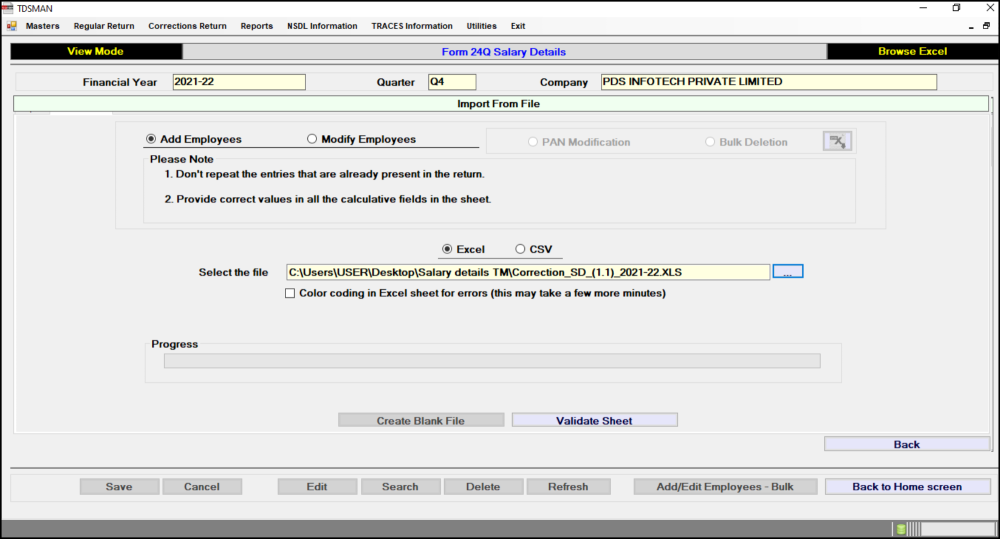Open the Reports menu
The height and width of the screenshot is (539, 1000).
256,26
